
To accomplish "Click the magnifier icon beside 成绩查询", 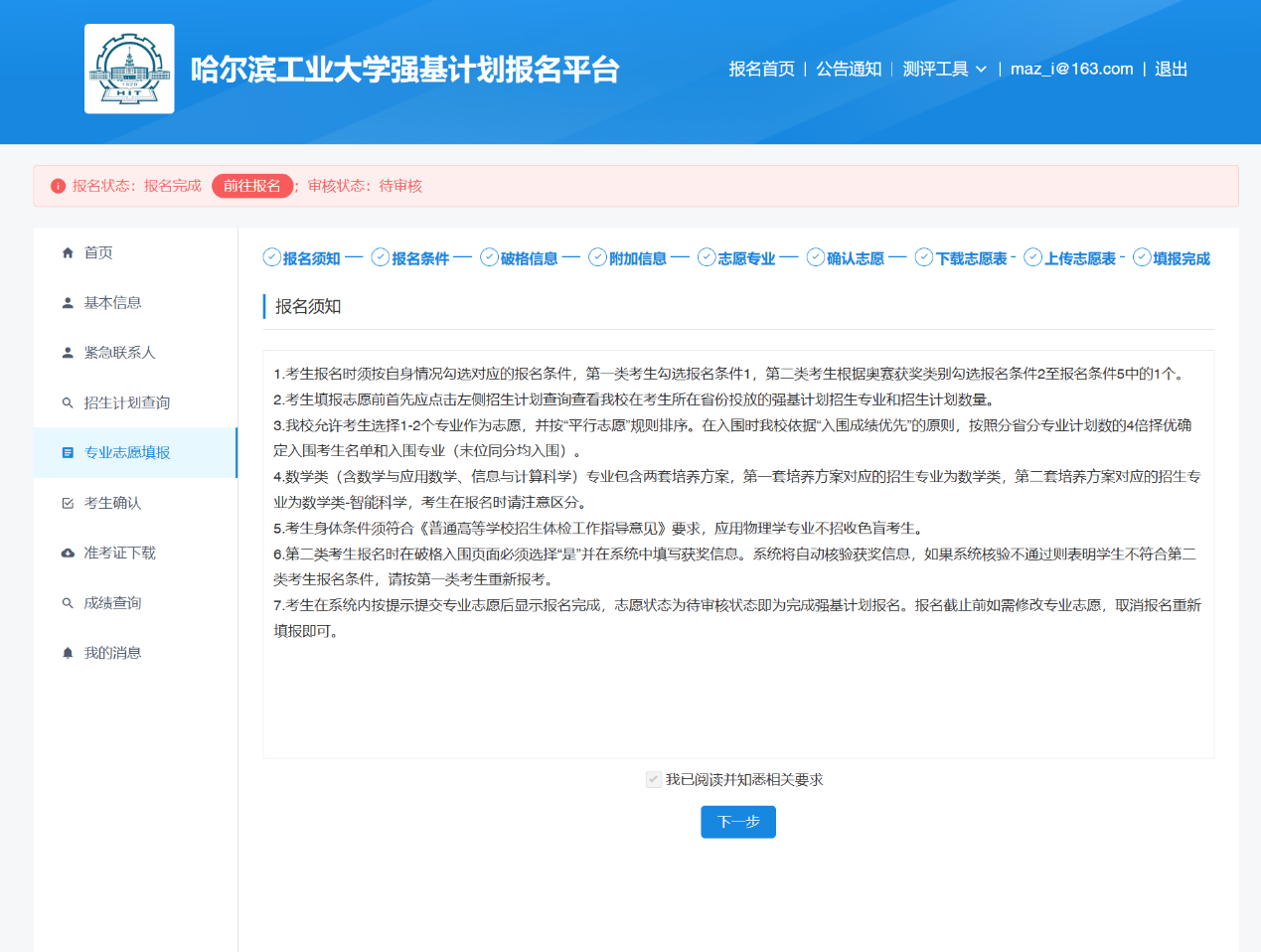I will [x=68, y=603].
